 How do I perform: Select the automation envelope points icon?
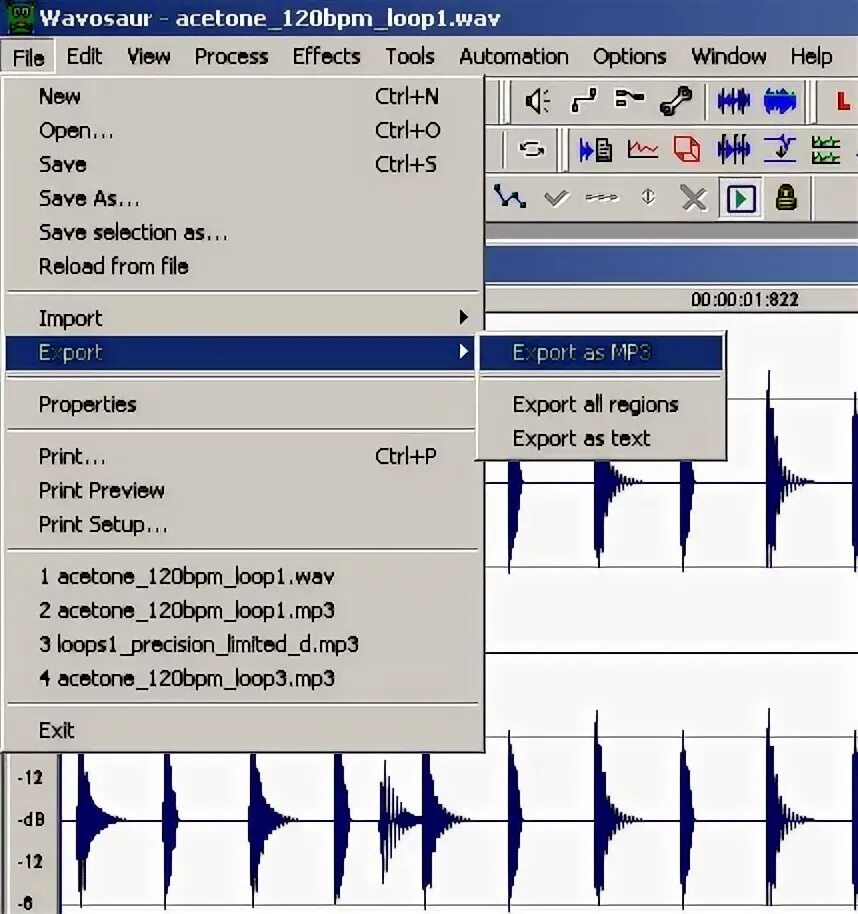click(x=510, y=197)
